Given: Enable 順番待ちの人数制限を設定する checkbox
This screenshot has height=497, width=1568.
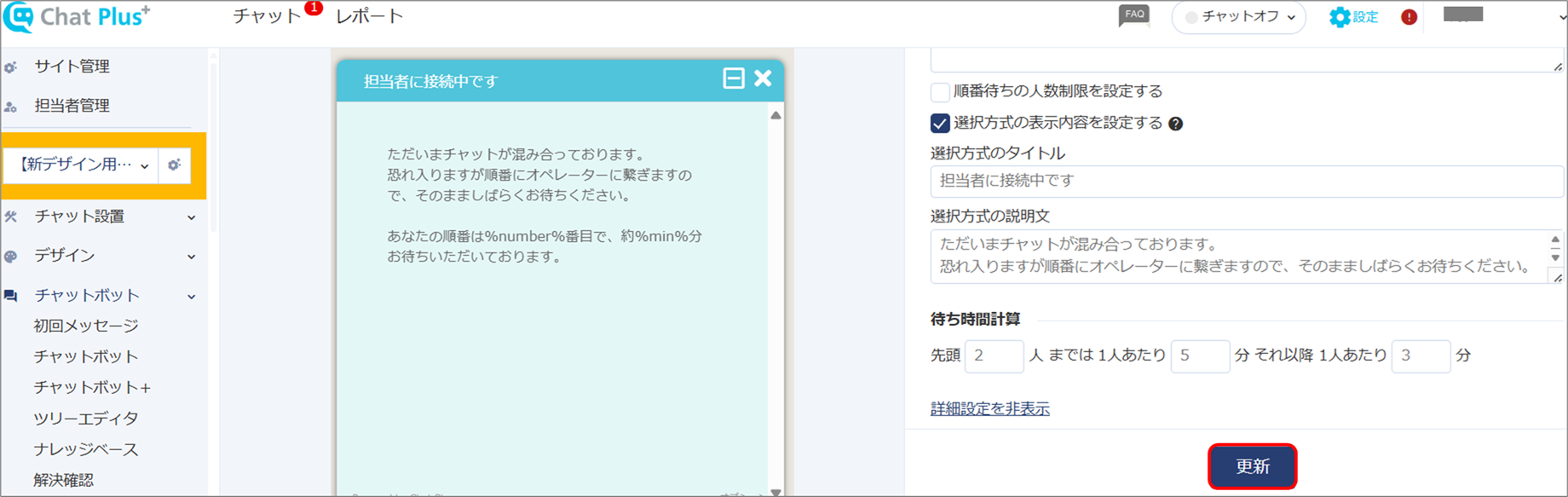Looking at the screenshot, I should coord(940,92).
